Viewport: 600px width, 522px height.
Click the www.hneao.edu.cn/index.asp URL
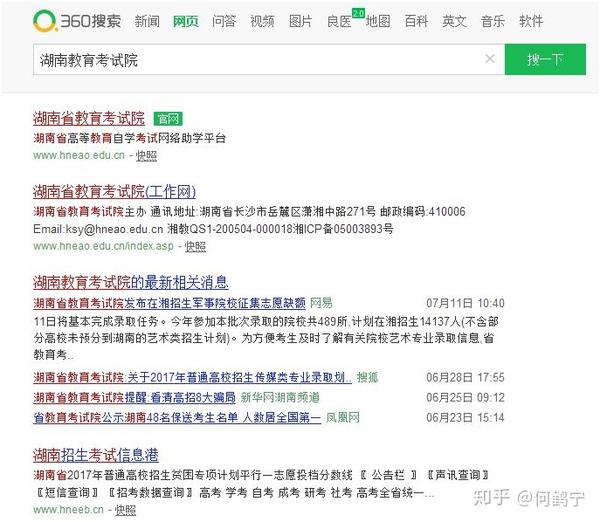[103, 246]
